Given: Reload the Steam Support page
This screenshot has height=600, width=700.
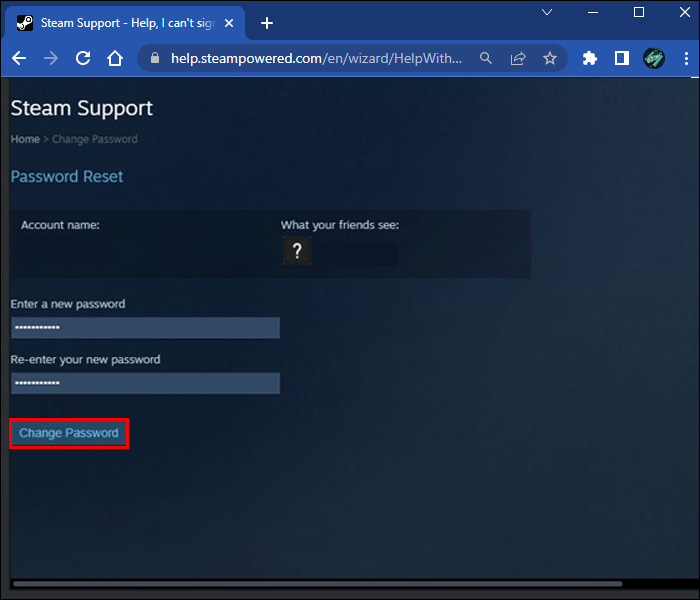Looking at the screenshot, I should click(83, 58).
